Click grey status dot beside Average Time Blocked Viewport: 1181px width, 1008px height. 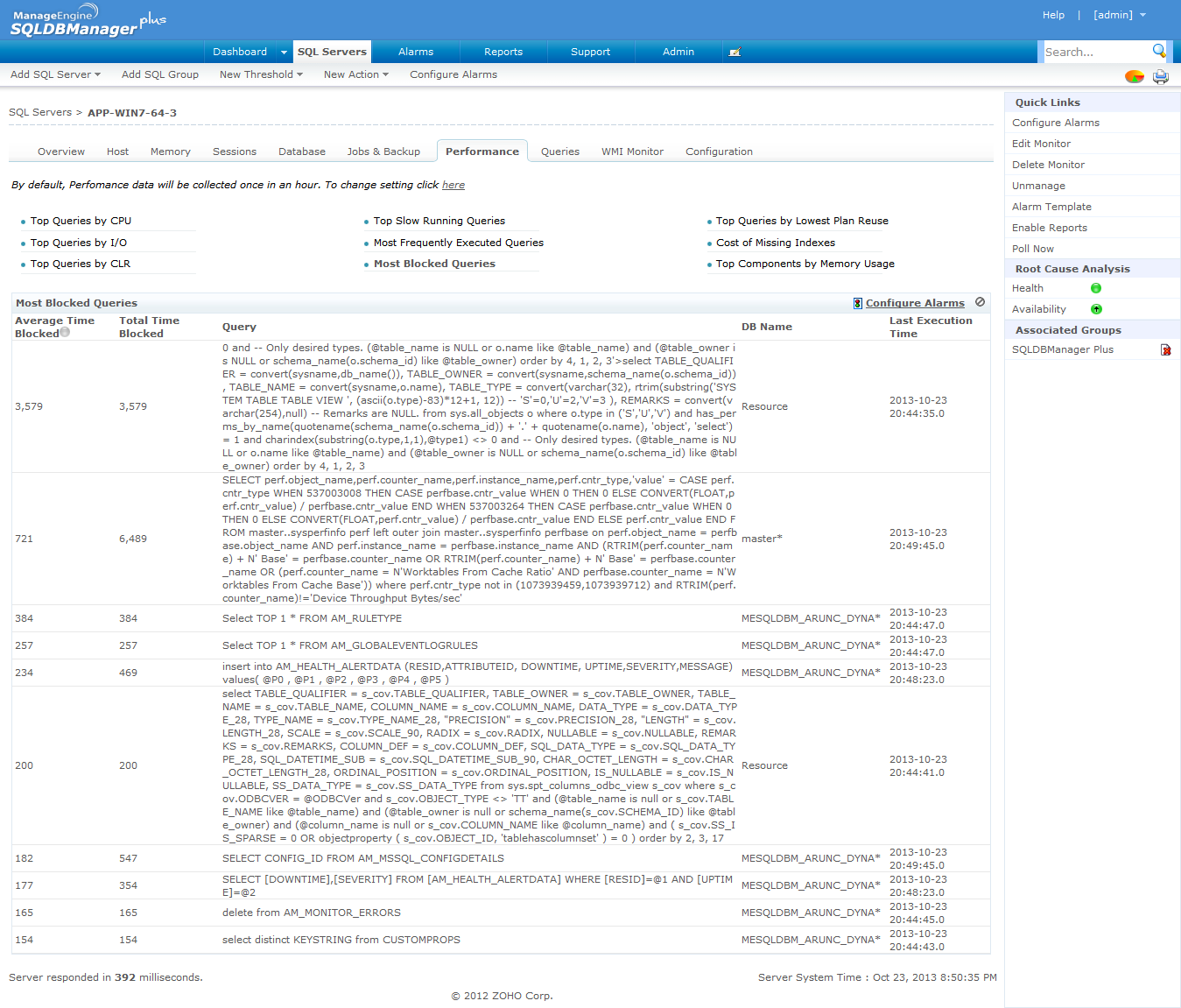pyautogui.click(x=65, y=333)
